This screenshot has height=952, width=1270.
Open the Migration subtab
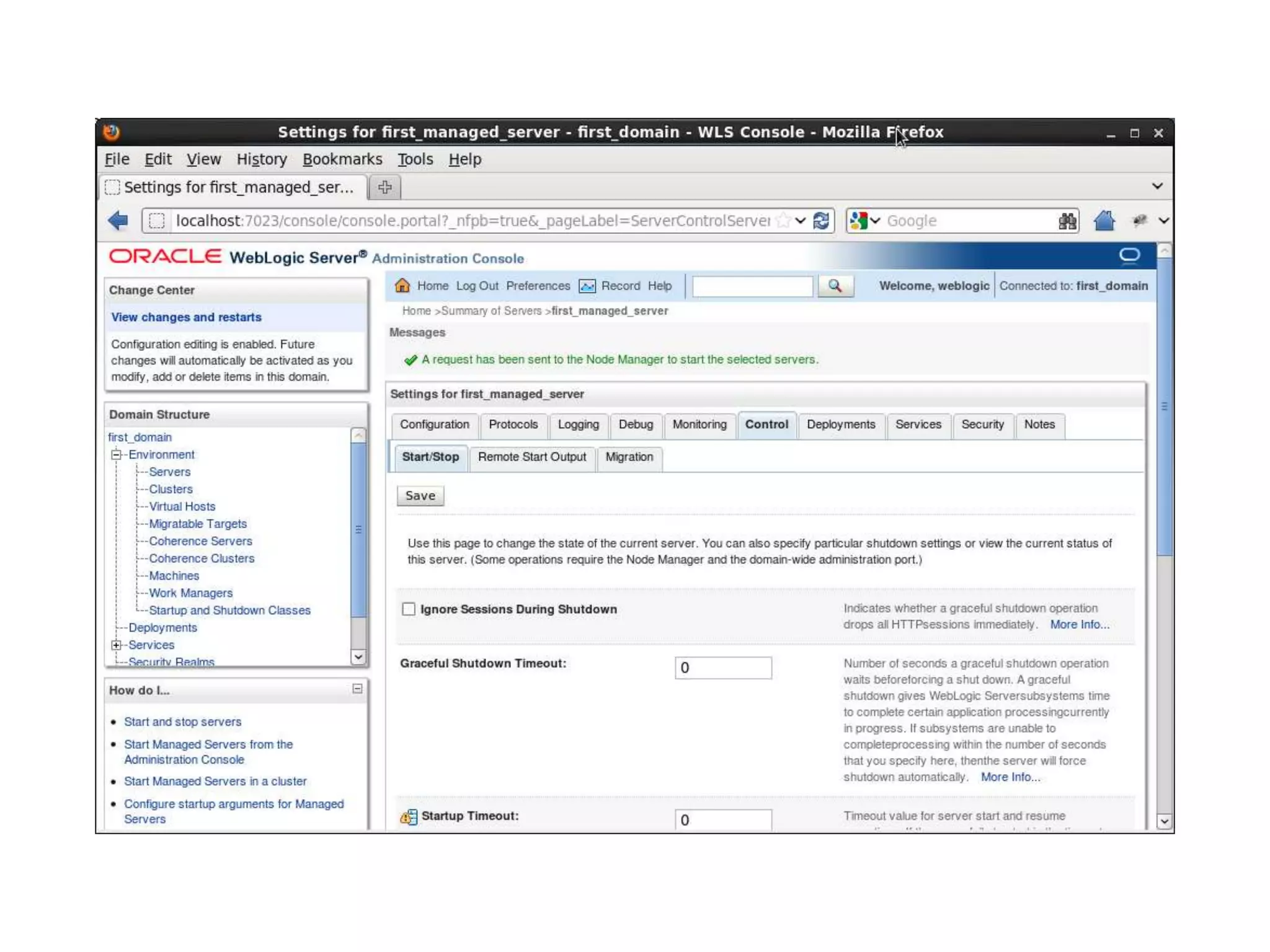pyautogui.click(x=629, y=457)
